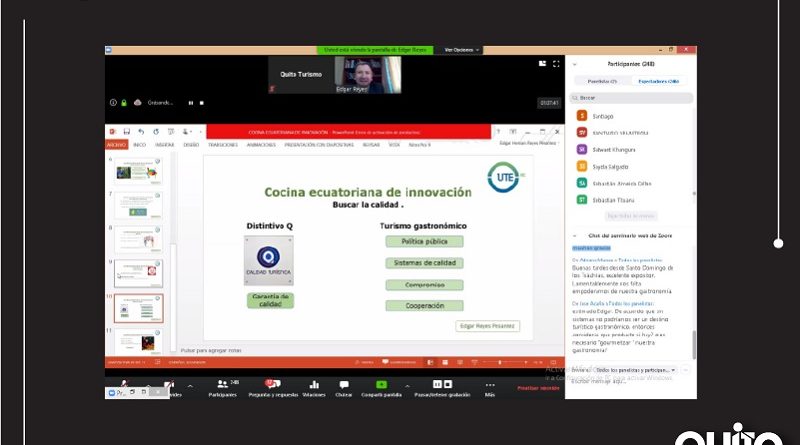800x445 pixels.
Task: Click the meeting info icon
Action: pos(113,103)
